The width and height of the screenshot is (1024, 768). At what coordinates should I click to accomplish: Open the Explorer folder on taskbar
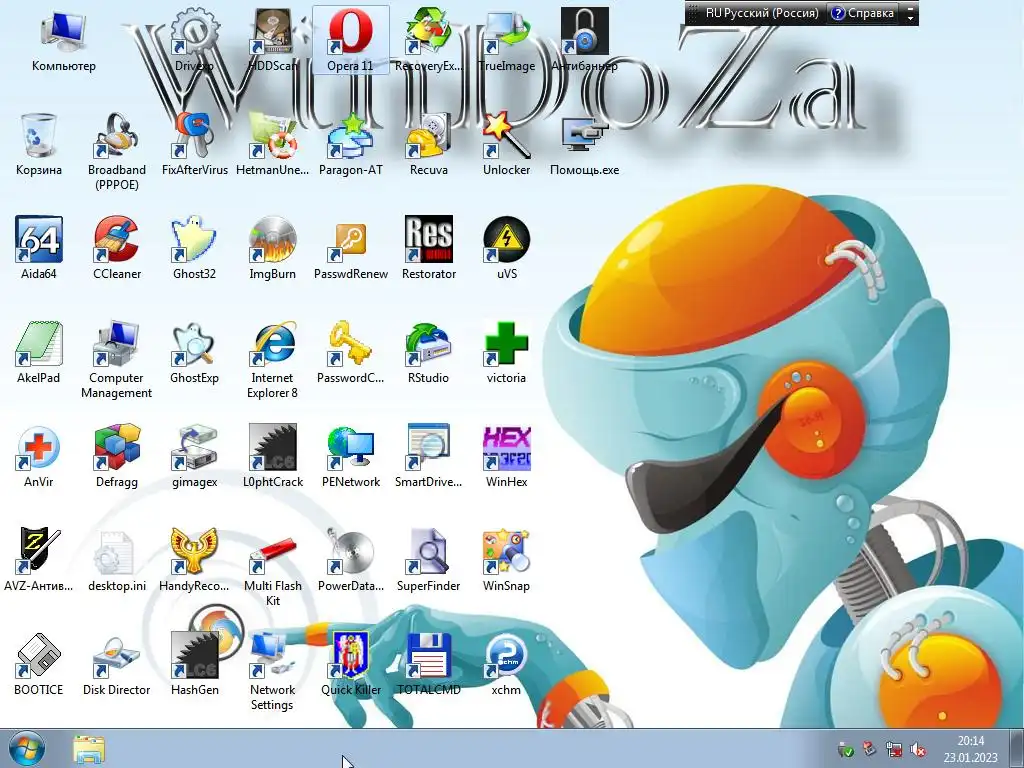89,750
